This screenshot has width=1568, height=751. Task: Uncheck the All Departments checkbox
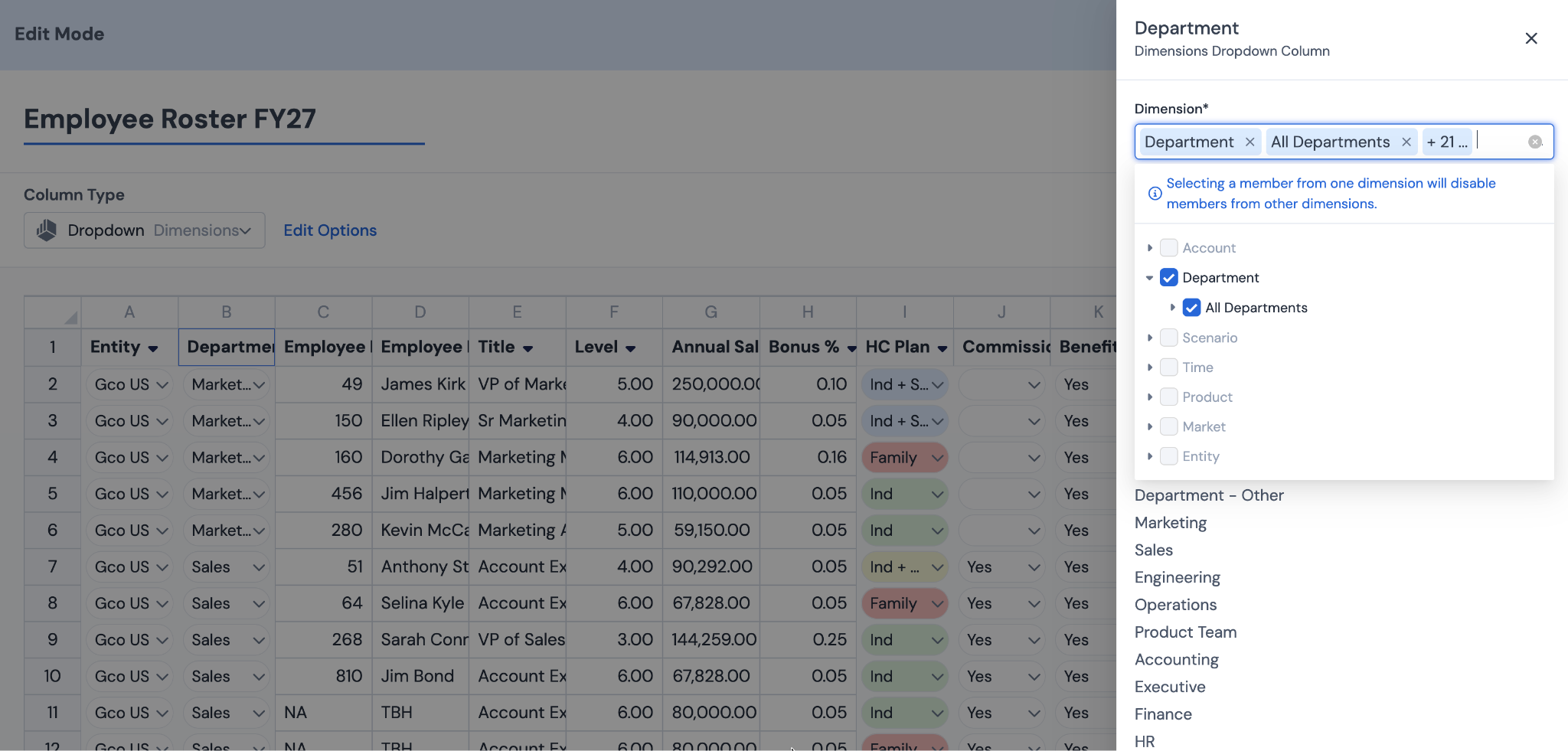(x=1191, y=308)
